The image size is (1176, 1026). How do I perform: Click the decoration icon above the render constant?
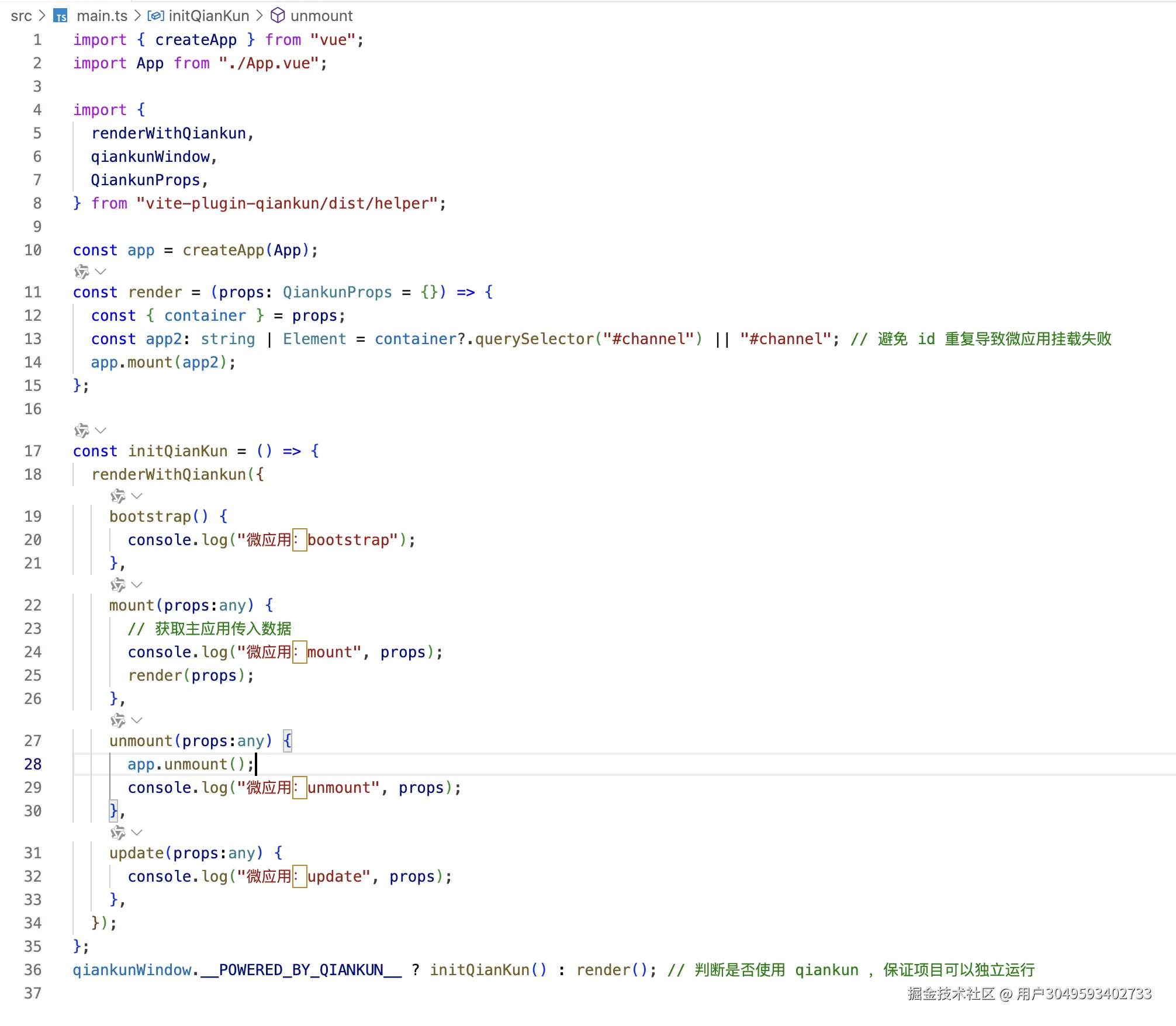tap(82, 271)
